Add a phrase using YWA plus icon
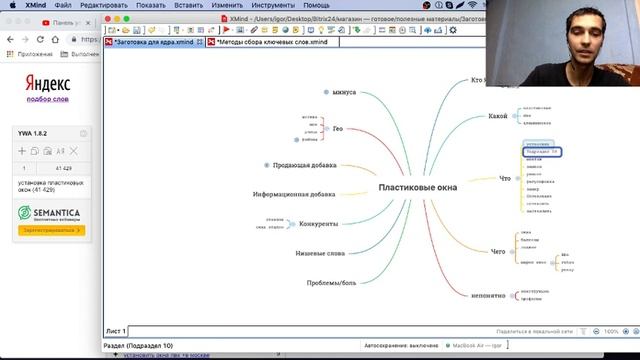 [22, 151]
